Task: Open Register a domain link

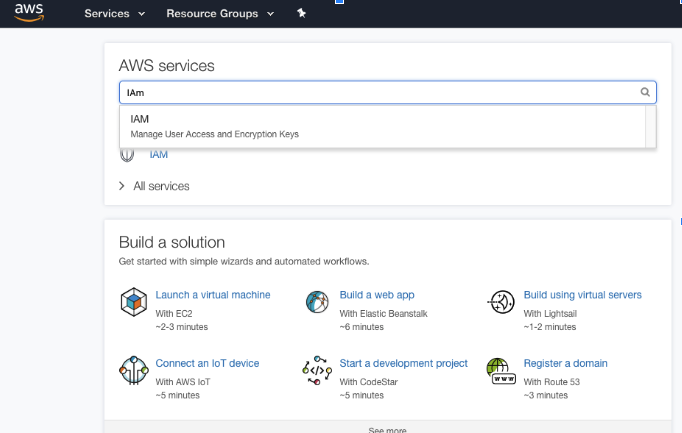Action: pos(565,363)
